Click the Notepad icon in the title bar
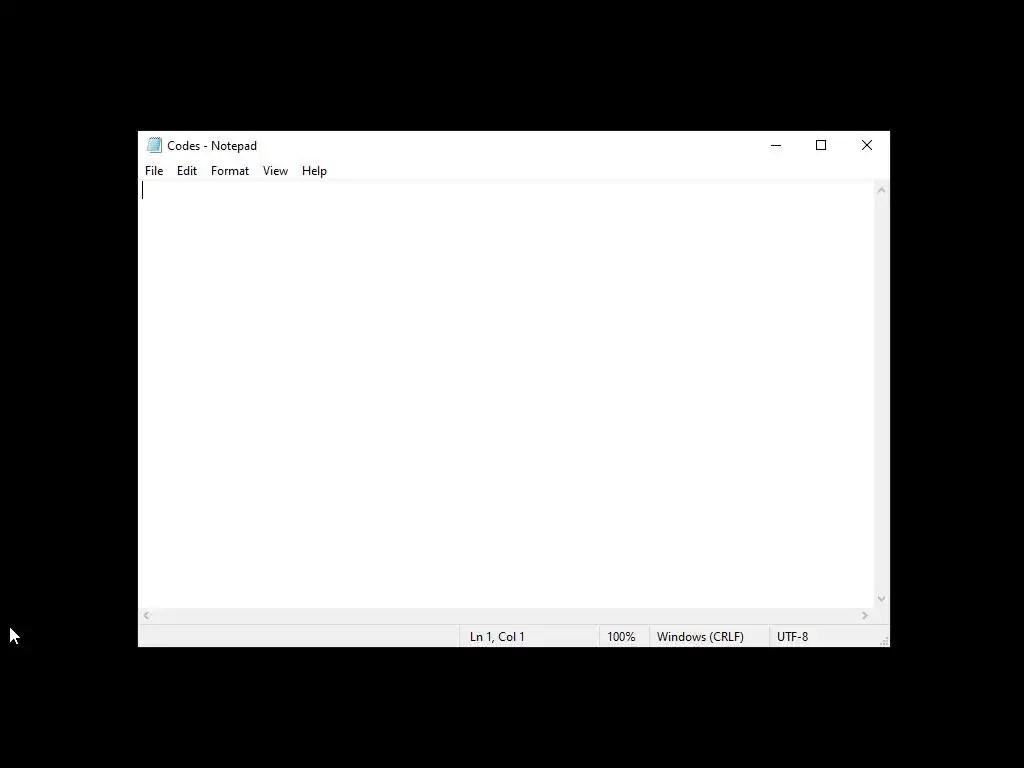 [154, 145]
